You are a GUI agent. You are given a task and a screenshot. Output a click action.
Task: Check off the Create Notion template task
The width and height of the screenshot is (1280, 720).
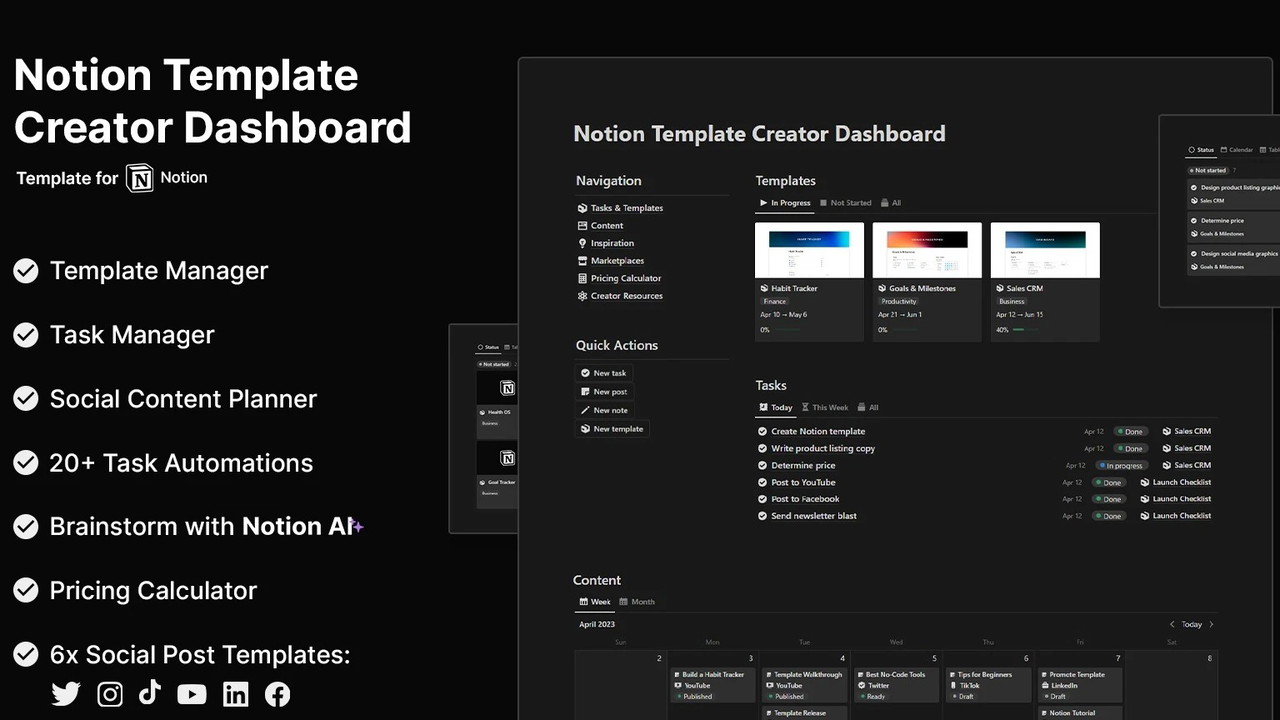coord(763,432)
